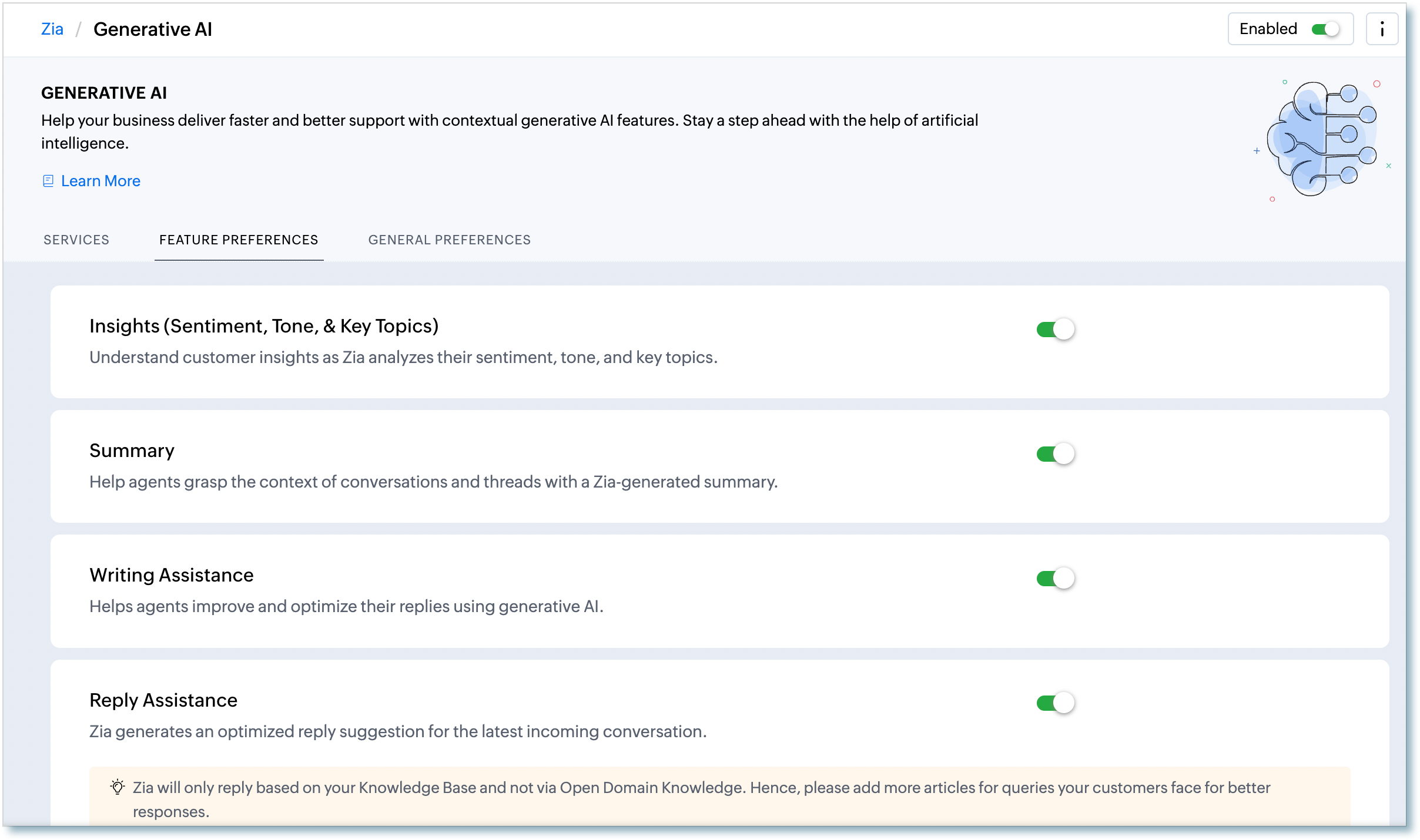Switch off Writing Assistance toggle
1420x840 pixels.
pyautogui.click(x=1056, y=579)
